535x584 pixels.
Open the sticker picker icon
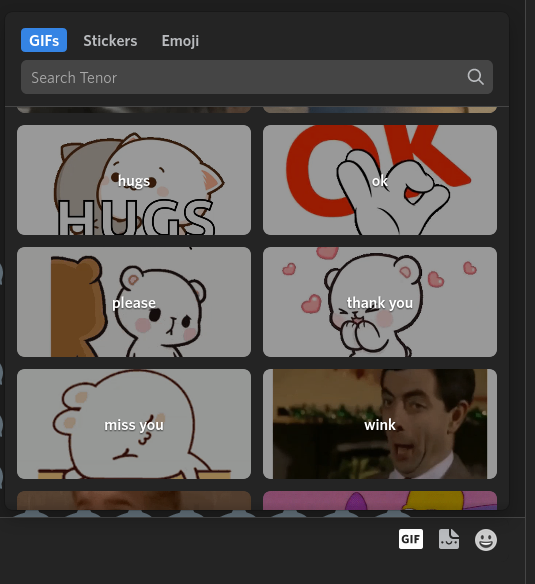click(x=449, y=539)
